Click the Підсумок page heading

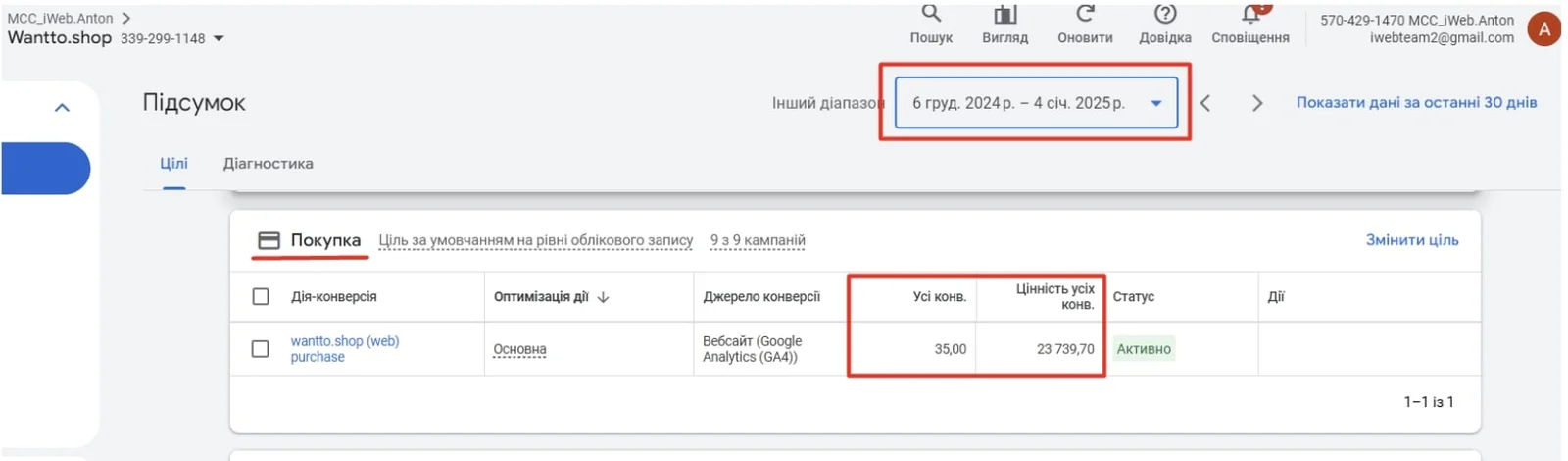[x=194, y=103]
